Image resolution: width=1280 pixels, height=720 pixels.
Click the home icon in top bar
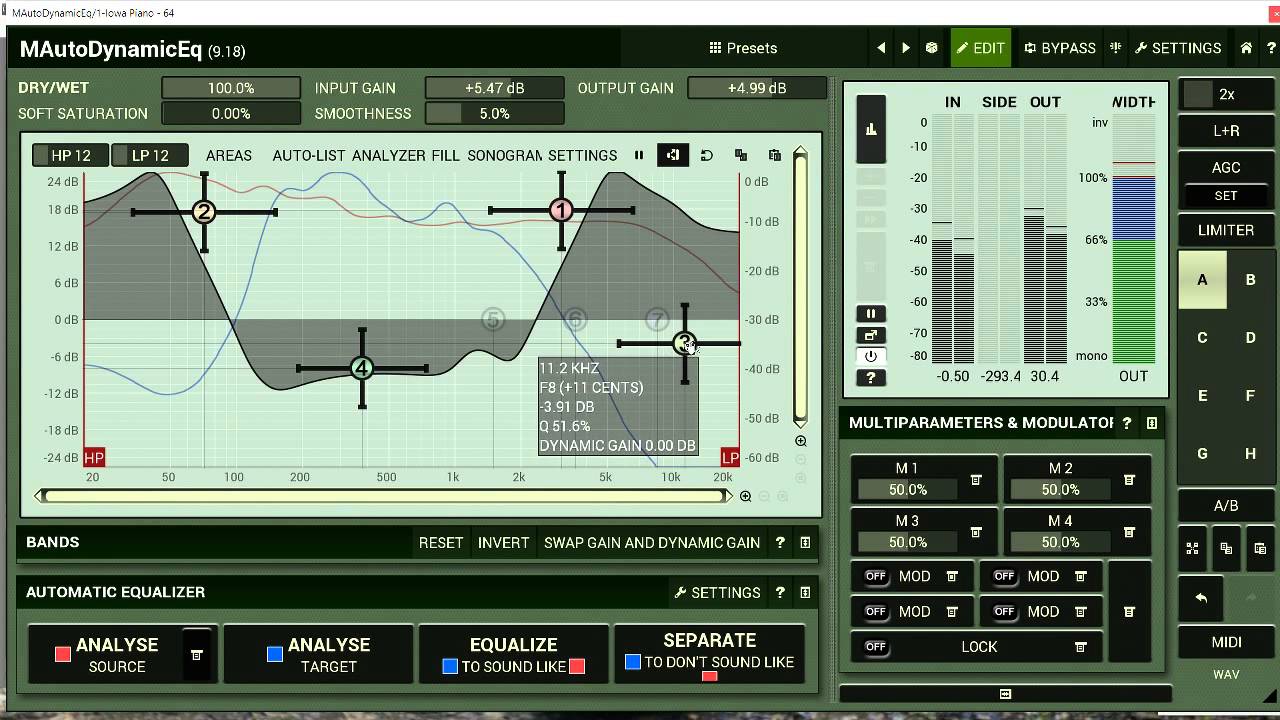click(x=1246, y=48)
